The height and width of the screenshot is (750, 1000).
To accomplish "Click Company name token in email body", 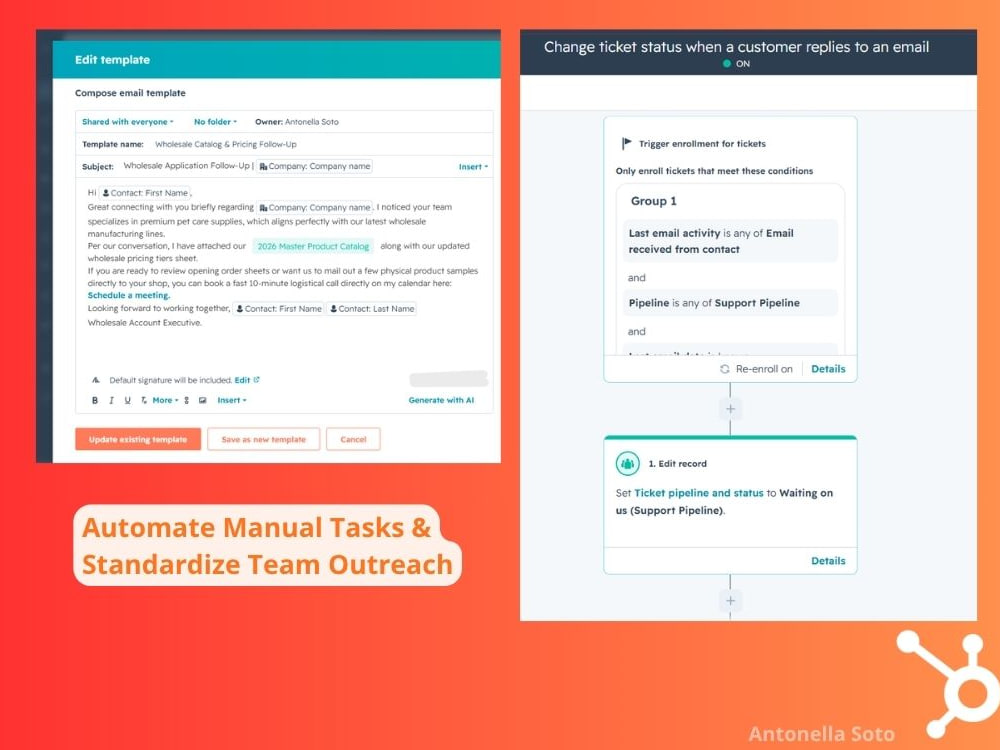I will [x=314, y=207].
